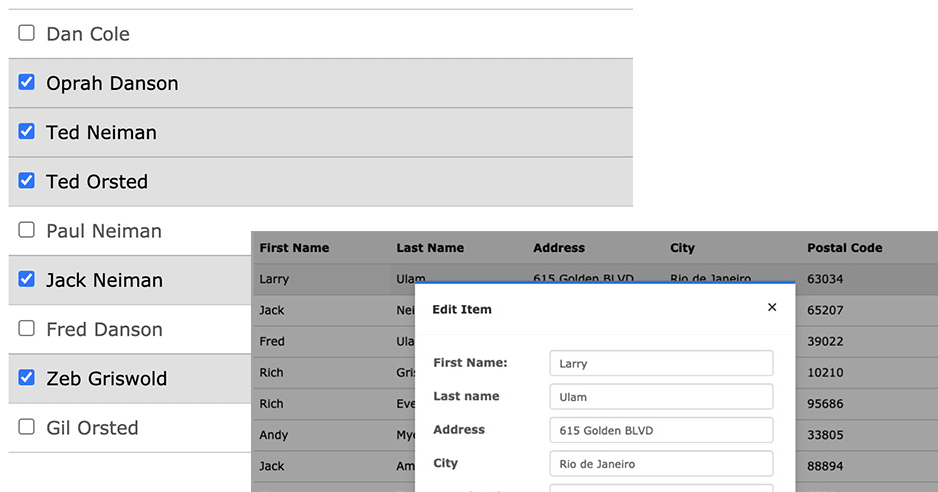Click the Address input field
The width and height of the screenshot is (938, 492).
coord(661,430)
